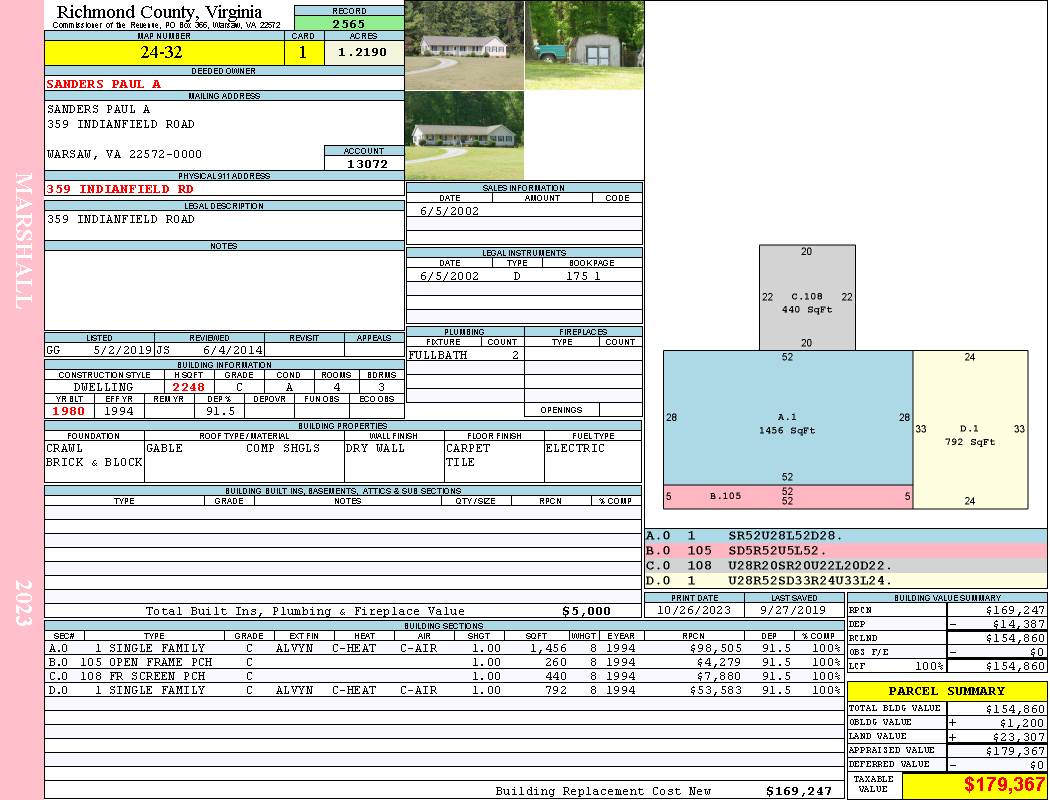Select deeded owner name SANDERS PAUL A
The width and height of the screenshot is (1050, 800).
pos(104,84)
